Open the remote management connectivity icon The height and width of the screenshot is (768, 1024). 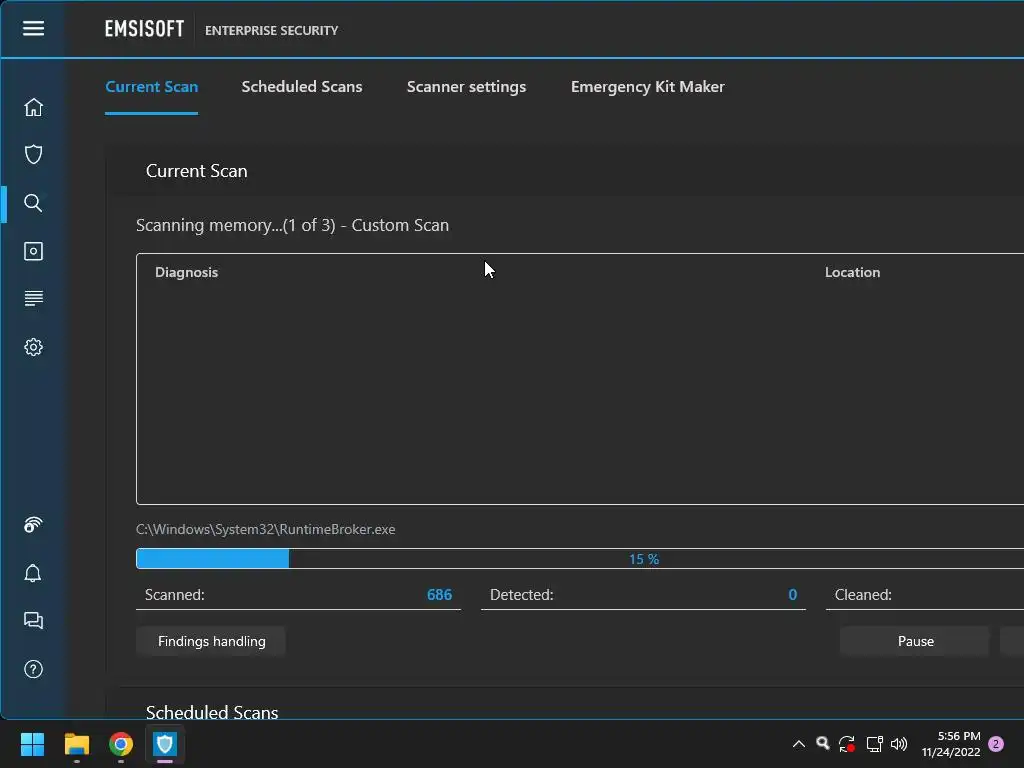pyautogui.click(x=33, y=524)
